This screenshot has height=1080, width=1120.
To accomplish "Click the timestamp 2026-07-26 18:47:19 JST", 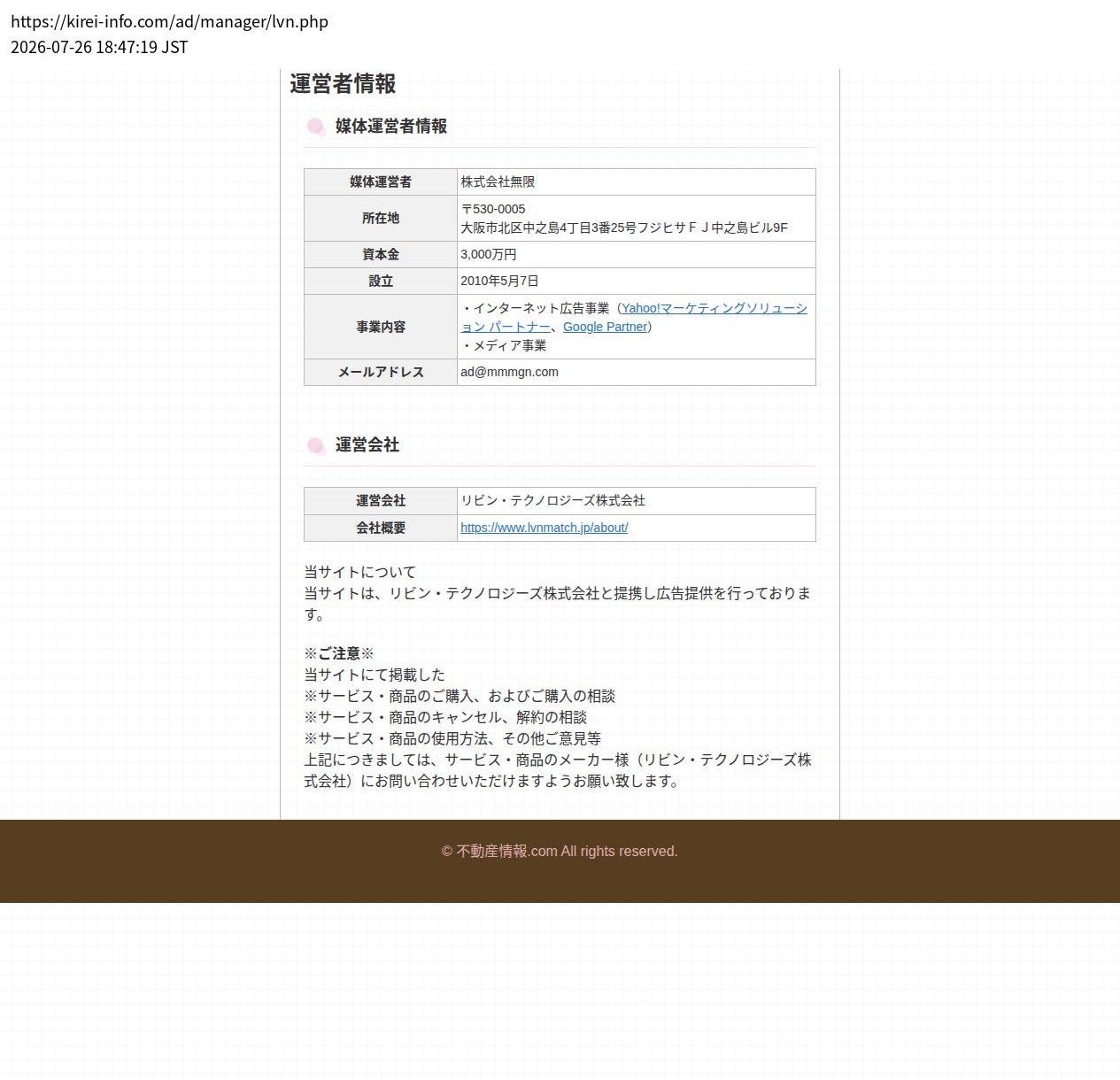I will coord(99,47).
